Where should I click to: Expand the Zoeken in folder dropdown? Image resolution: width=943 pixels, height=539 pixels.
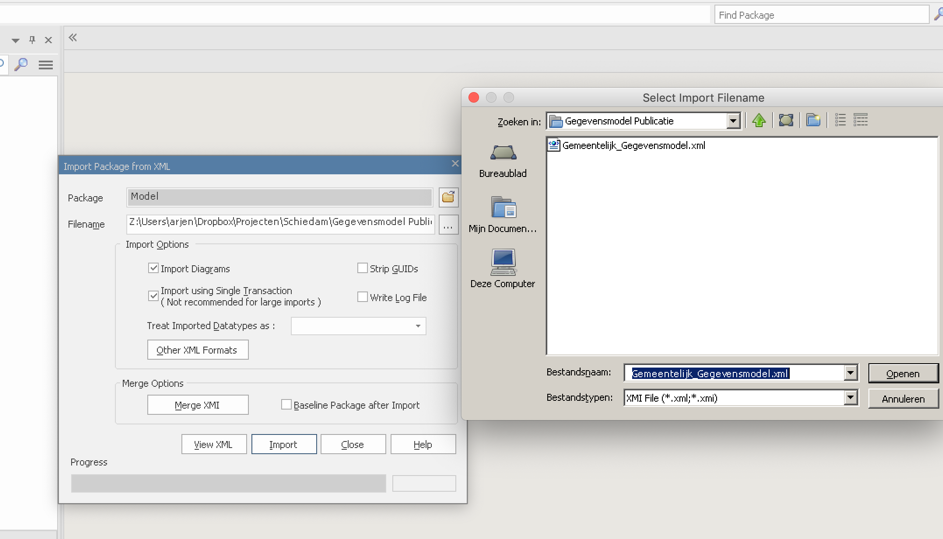click(732, 121)
